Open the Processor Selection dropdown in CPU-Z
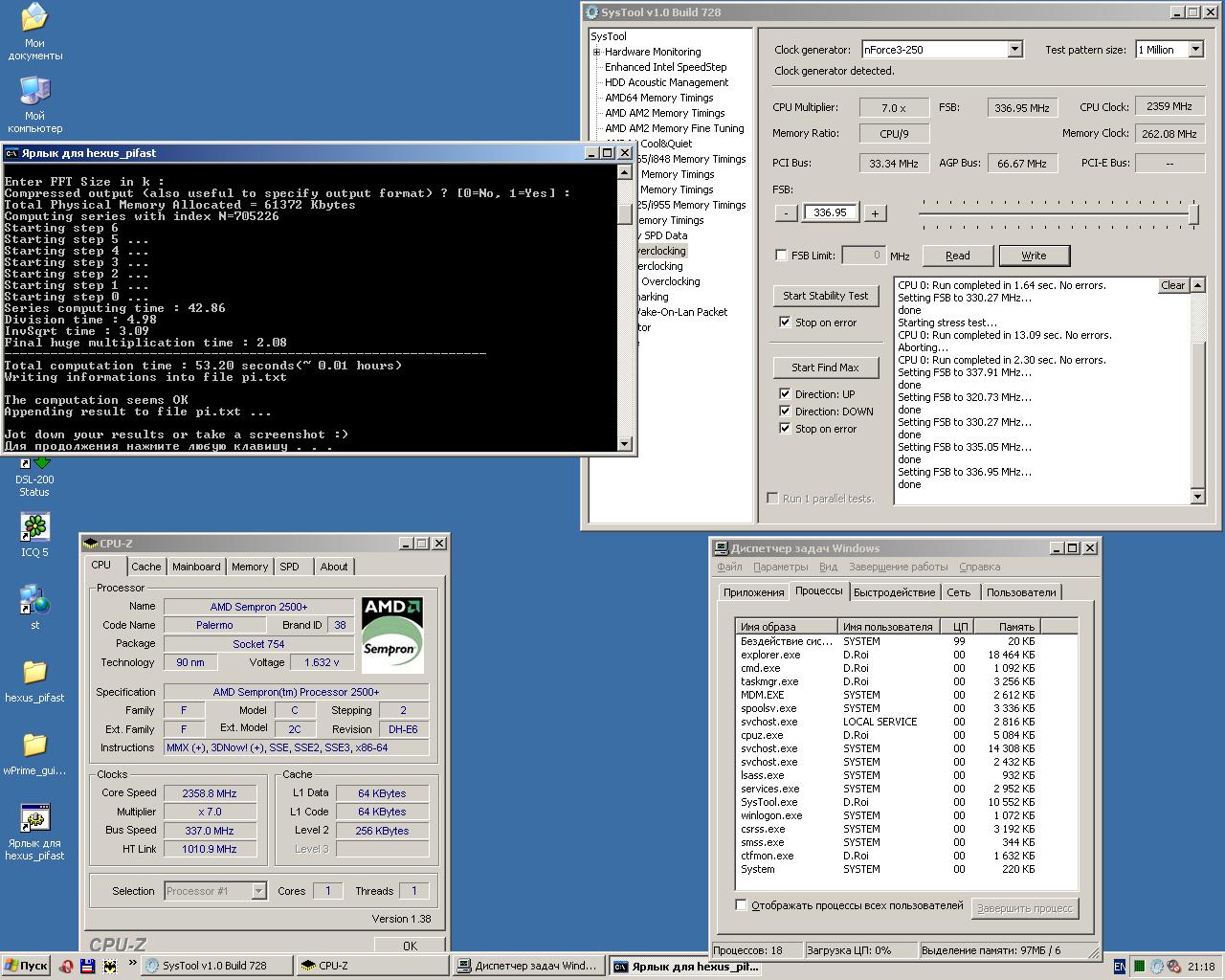Screen dimensions: 1225x980 (x=258, y=891)
